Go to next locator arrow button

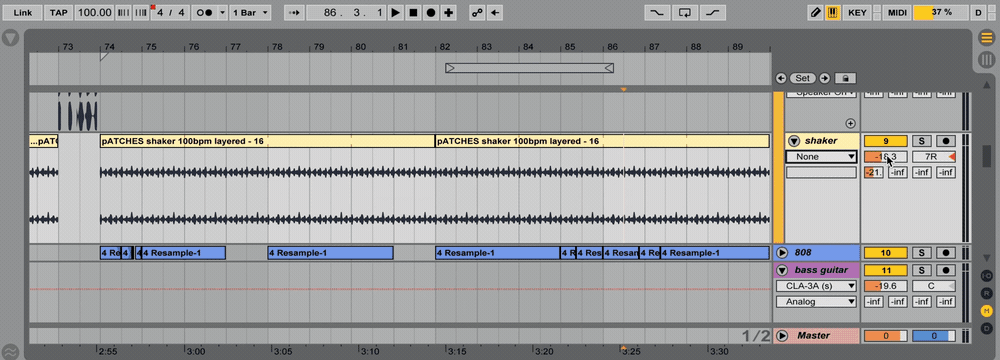[x=825, y=78]
